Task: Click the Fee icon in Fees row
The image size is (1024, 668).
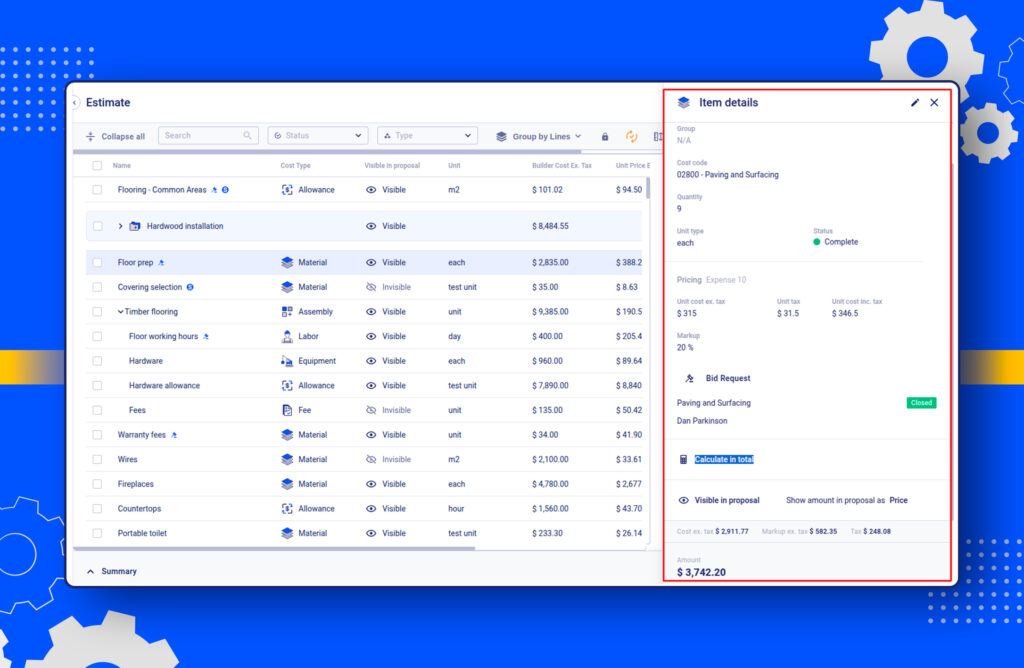Action: (x=287, y=410)
